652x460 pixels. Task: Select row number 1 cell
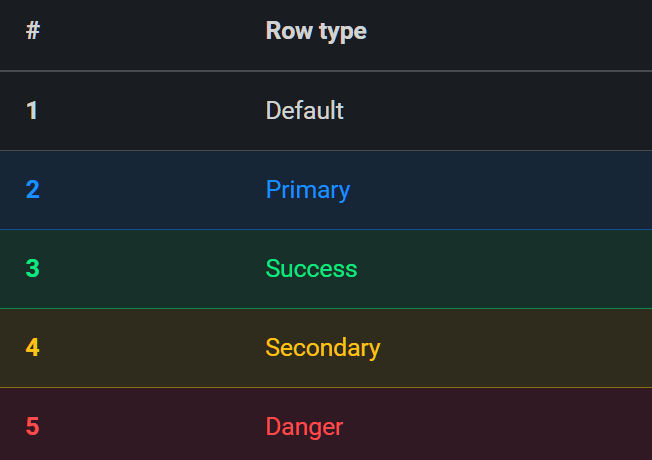[32, 111]
